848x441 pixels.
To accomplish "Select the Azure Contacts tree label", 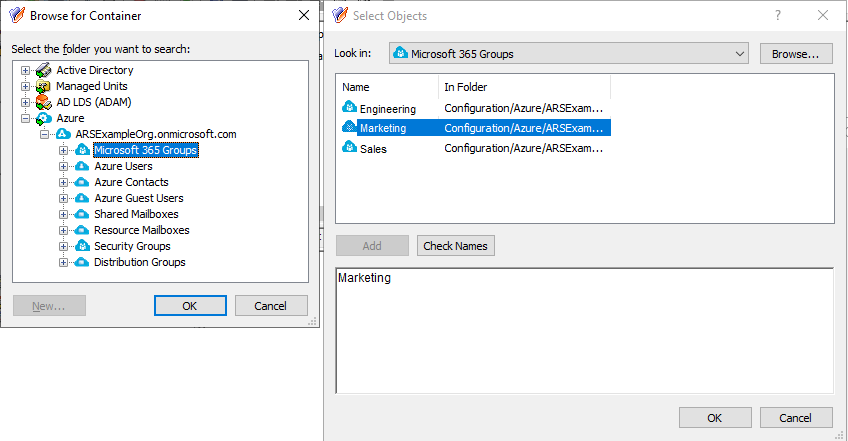I will [x=131, y=182].
